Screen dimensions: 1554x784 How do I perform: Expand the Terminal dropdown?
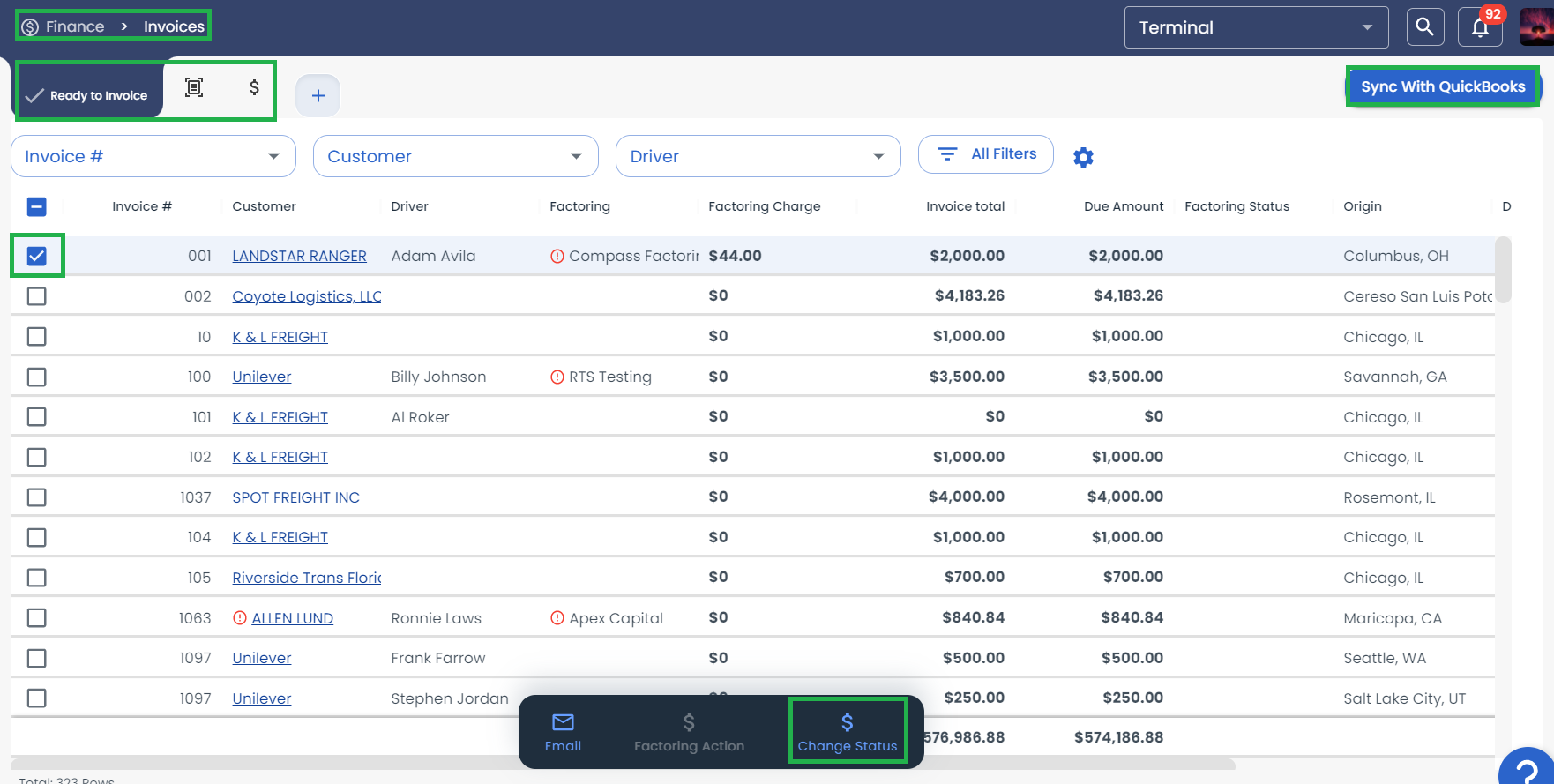click(x=1256, y=27)
